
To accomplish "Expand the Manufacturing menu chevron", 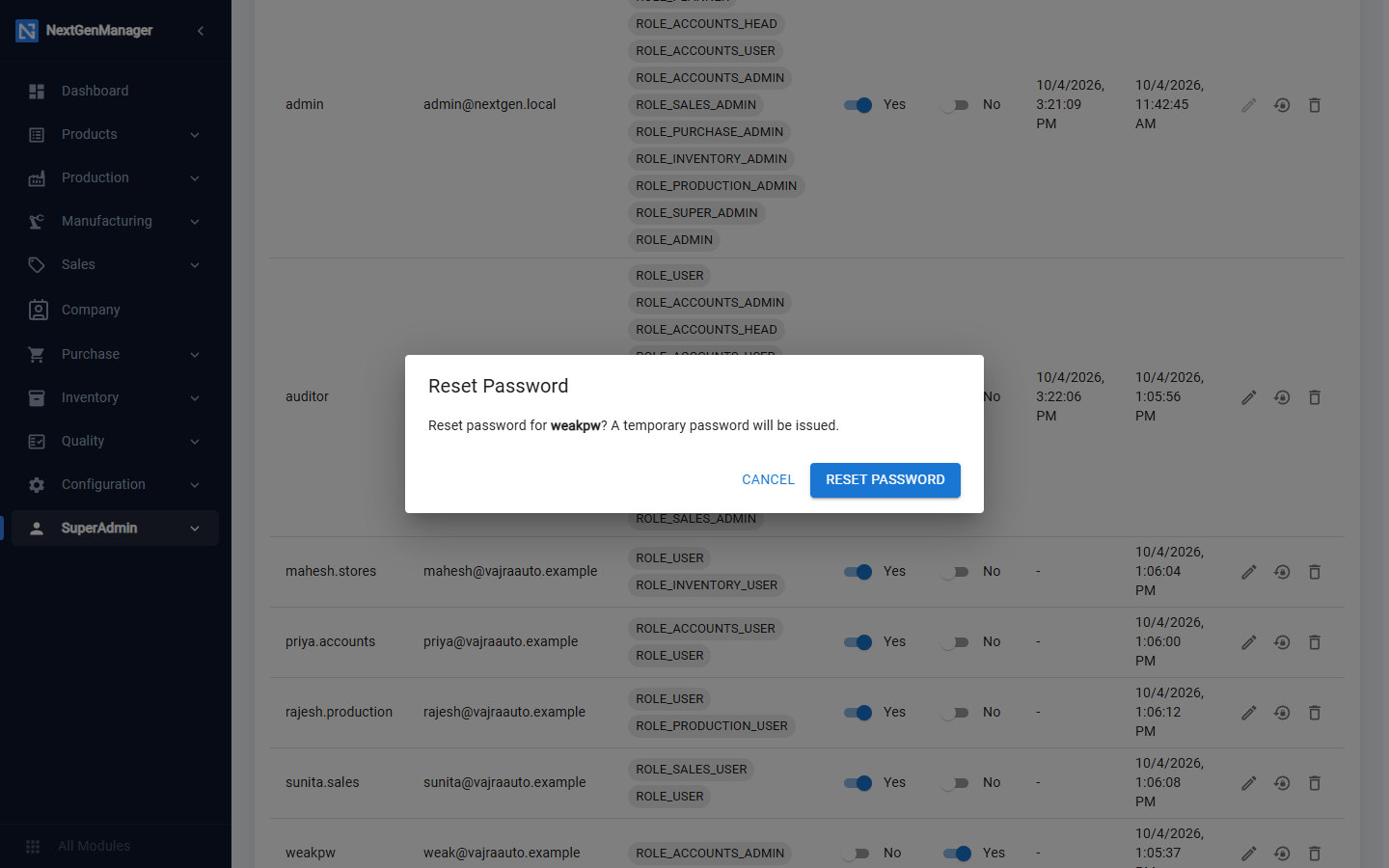I will click(195, 222).
